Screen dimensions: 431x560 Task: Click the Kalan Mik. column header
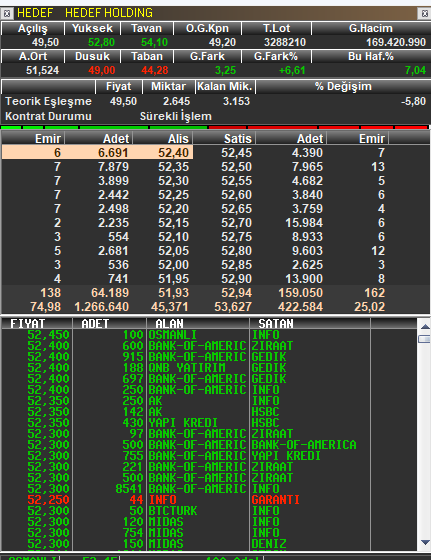coord(225,86)
